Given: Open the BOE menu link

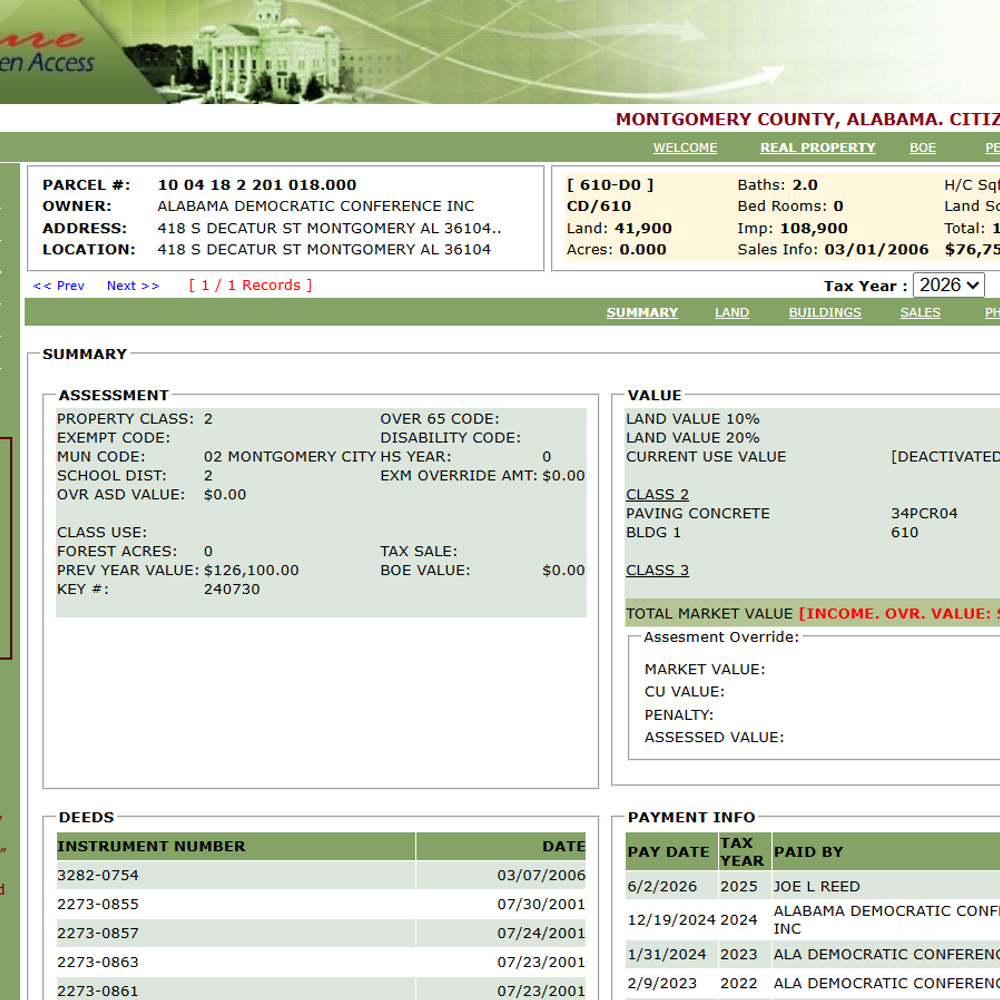Looking at the screenshot, I should [922, 148].
